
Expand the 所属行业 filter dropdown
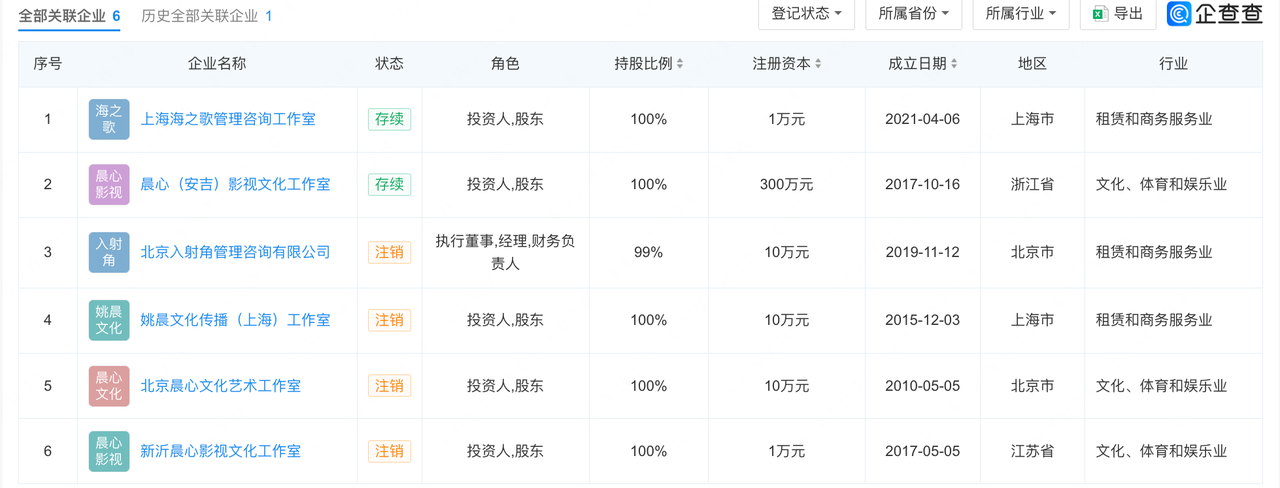coord(1020,14)
